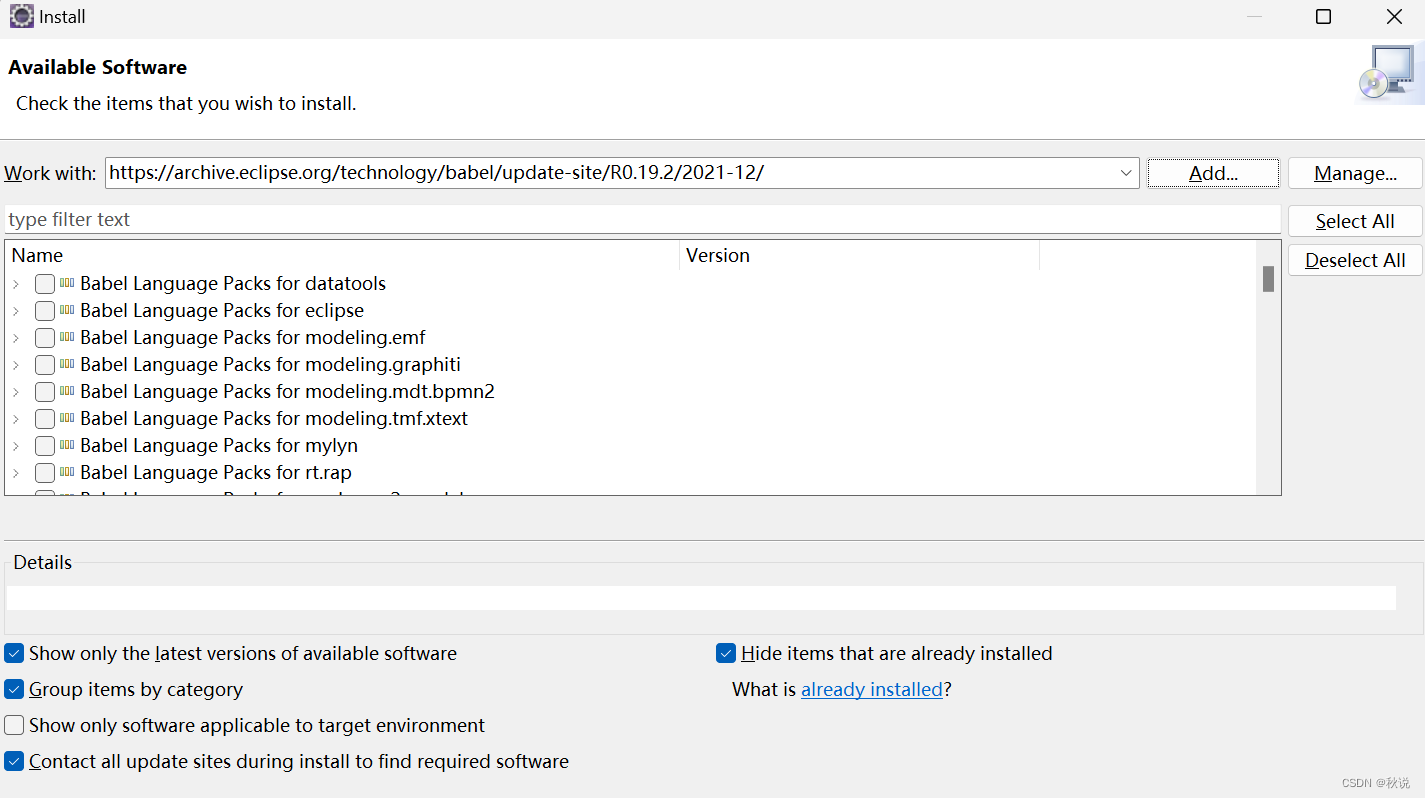1425x798 pixels.
Task: Select the modeling.graphiti language pack checkbox
Action: click(45, 365)
